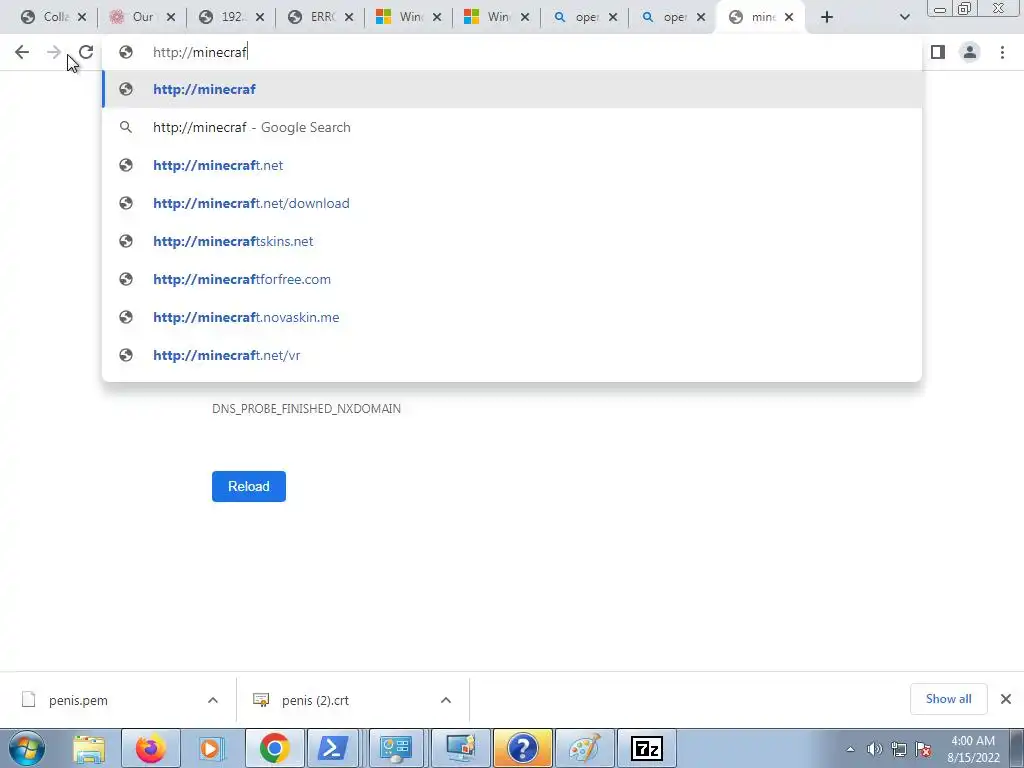The width and height of the screenshot is (1024, 768).
Task: Open 7-Zip from the taskbar
Action: click(x=647, y=748)
